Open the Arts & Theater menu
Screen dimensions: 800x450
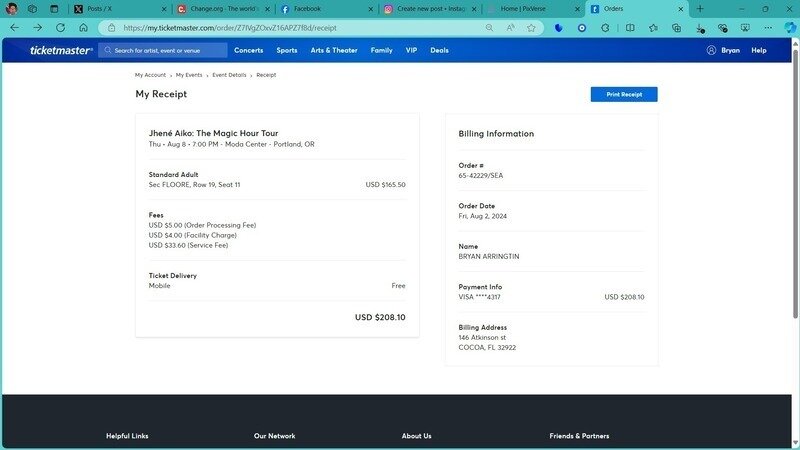333,50
